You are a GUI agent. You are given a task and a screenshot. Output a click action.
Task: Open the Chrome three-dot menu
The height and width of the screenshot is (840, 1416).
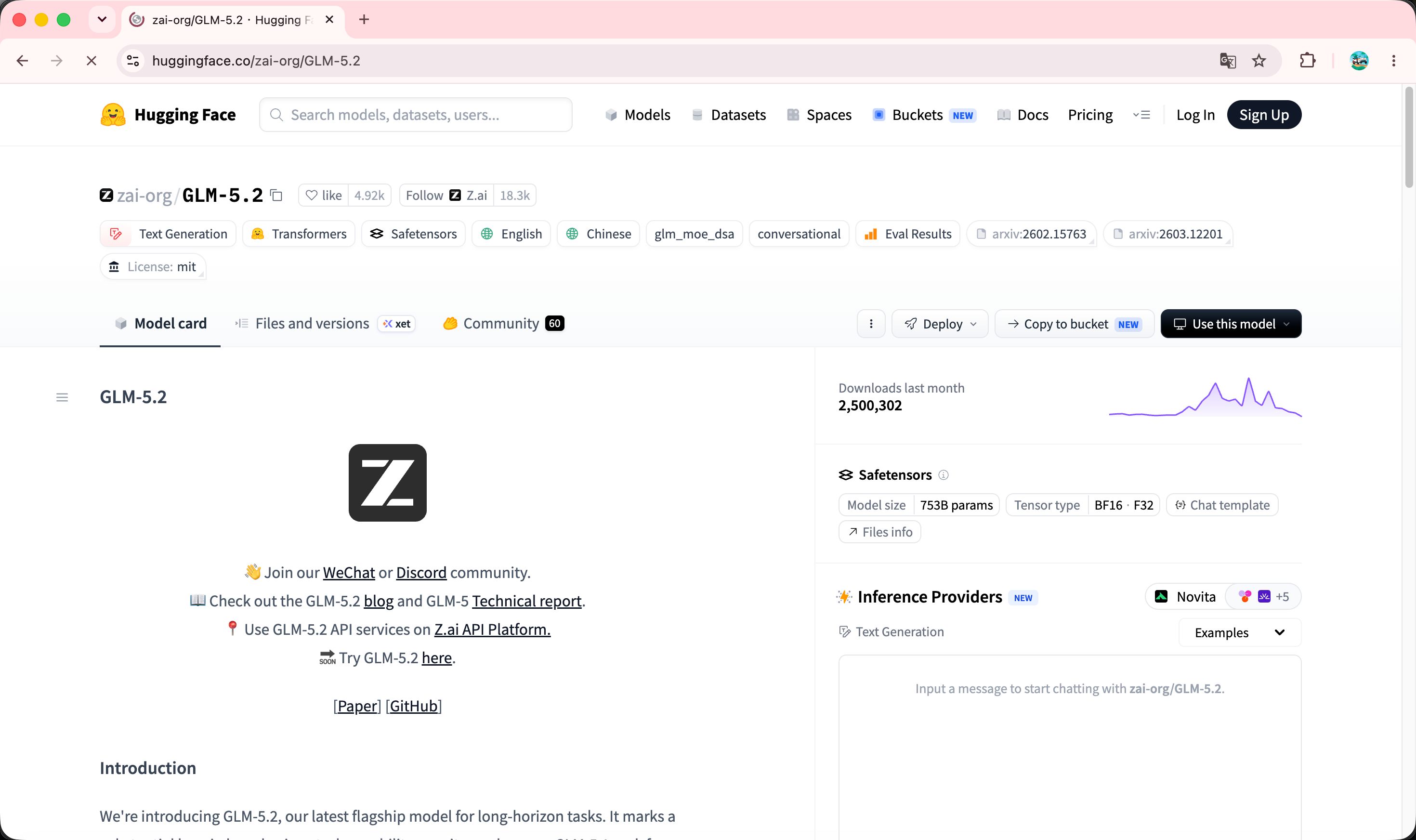pyautogui.click(x=1393, y=61)
